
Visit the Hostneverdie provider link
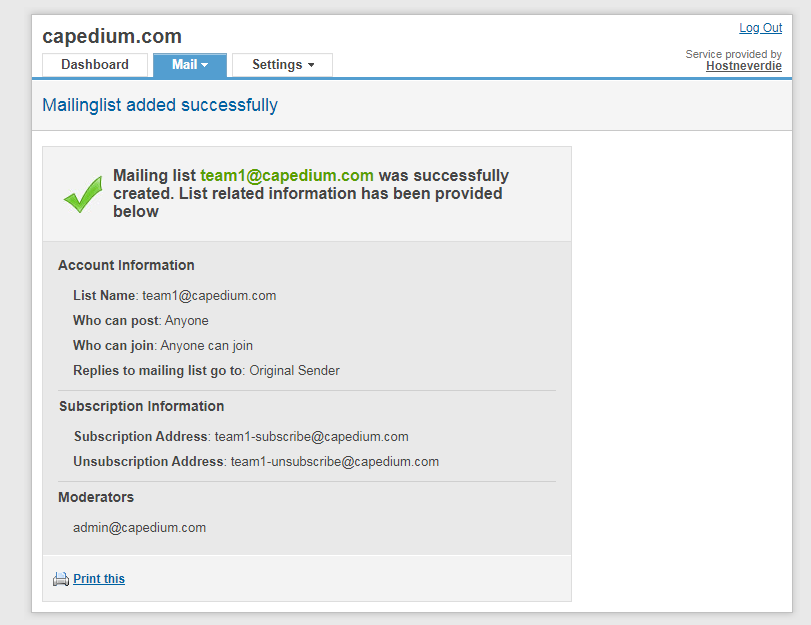coord(743,66)
